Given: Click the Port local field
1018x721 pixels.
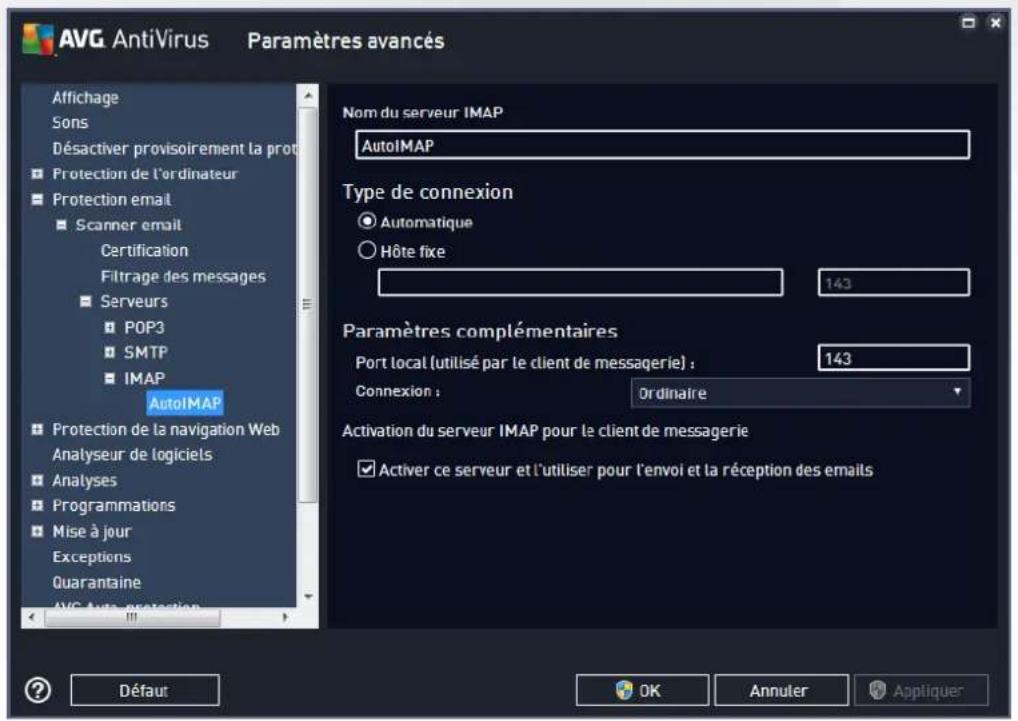Looking at the screenshot, I should click(894, 358).
